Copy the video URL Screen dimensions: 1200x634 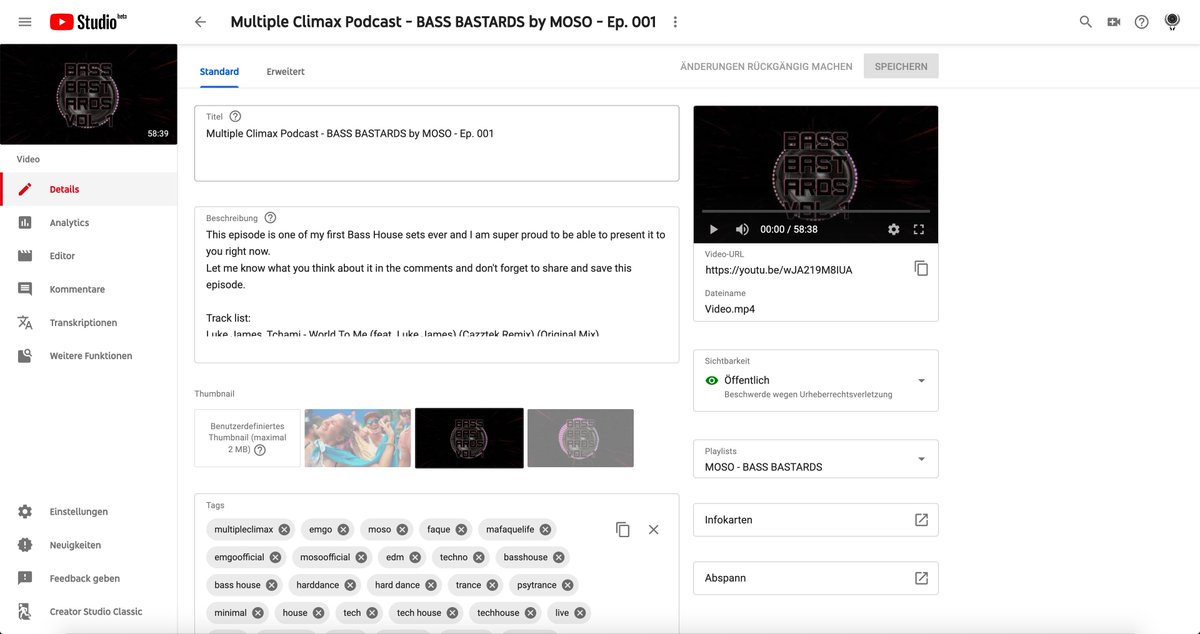921,268
